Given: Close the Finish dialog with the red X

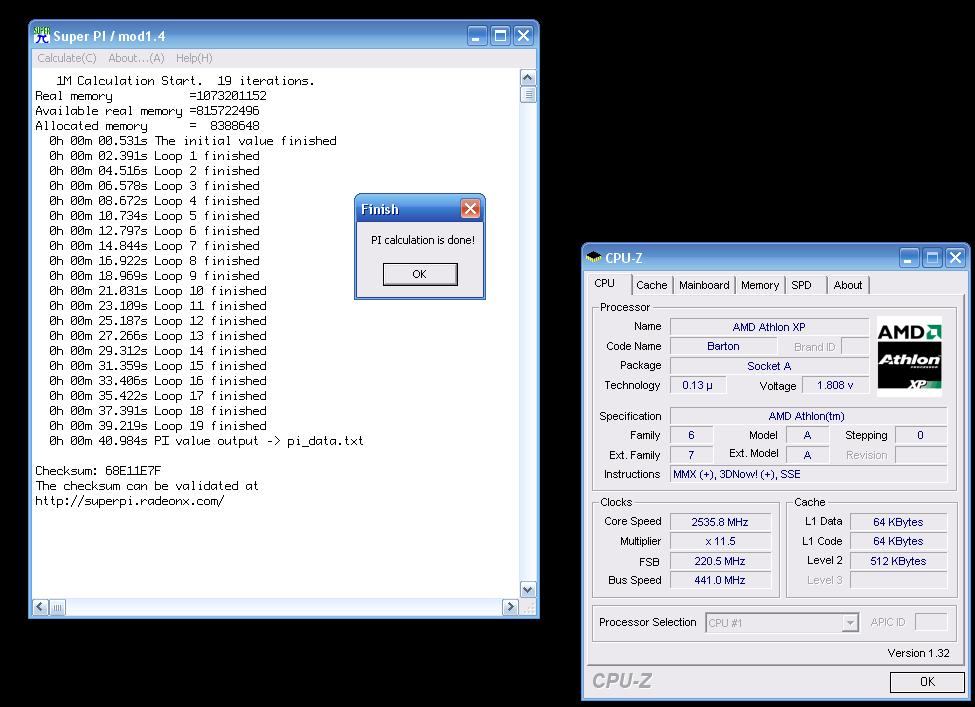Looking at the screenshot, I should click(x=470, y=209).
